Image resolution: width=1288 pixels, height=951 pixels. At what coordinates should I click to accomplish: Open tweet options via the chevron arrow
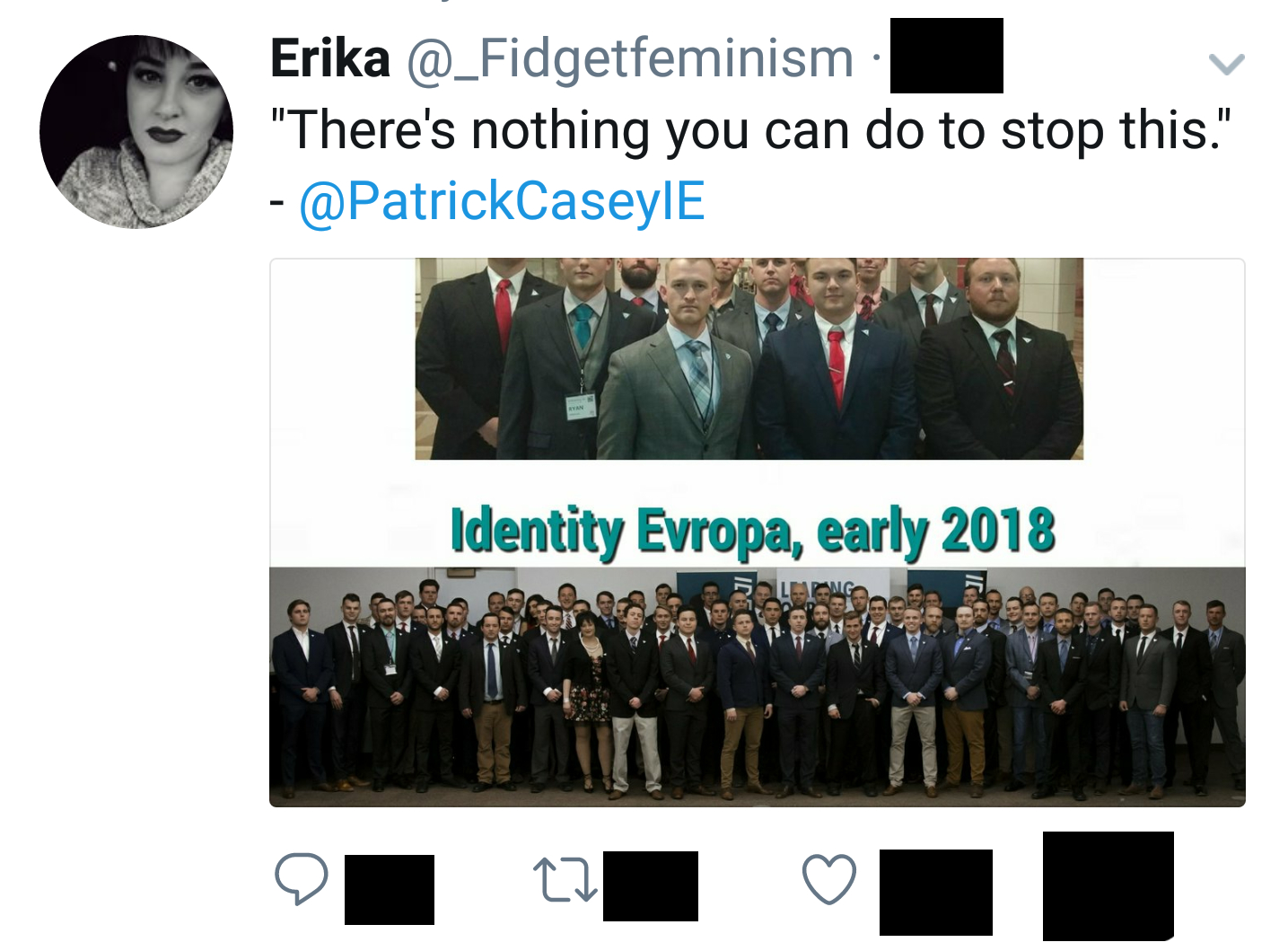[x=1226, y=64]
